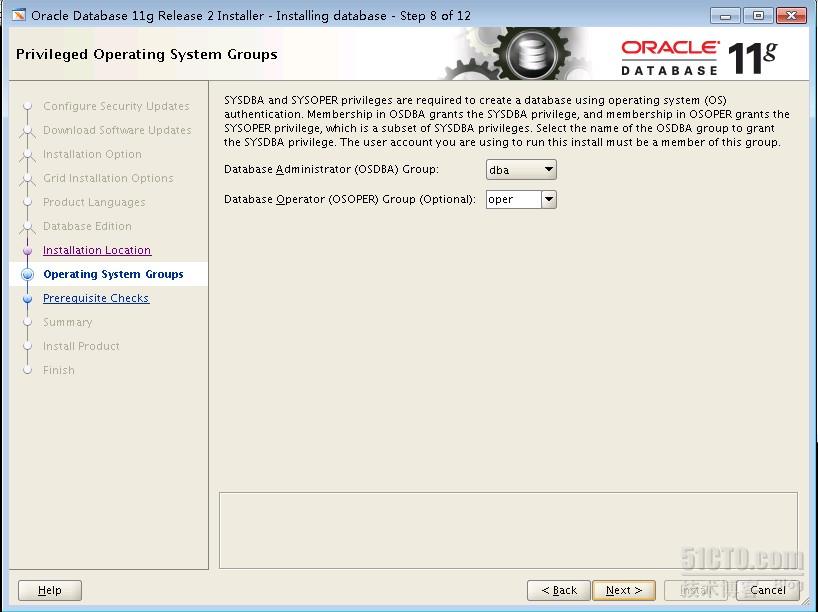Click the Installation Location step bullet

tap(28, 250)
